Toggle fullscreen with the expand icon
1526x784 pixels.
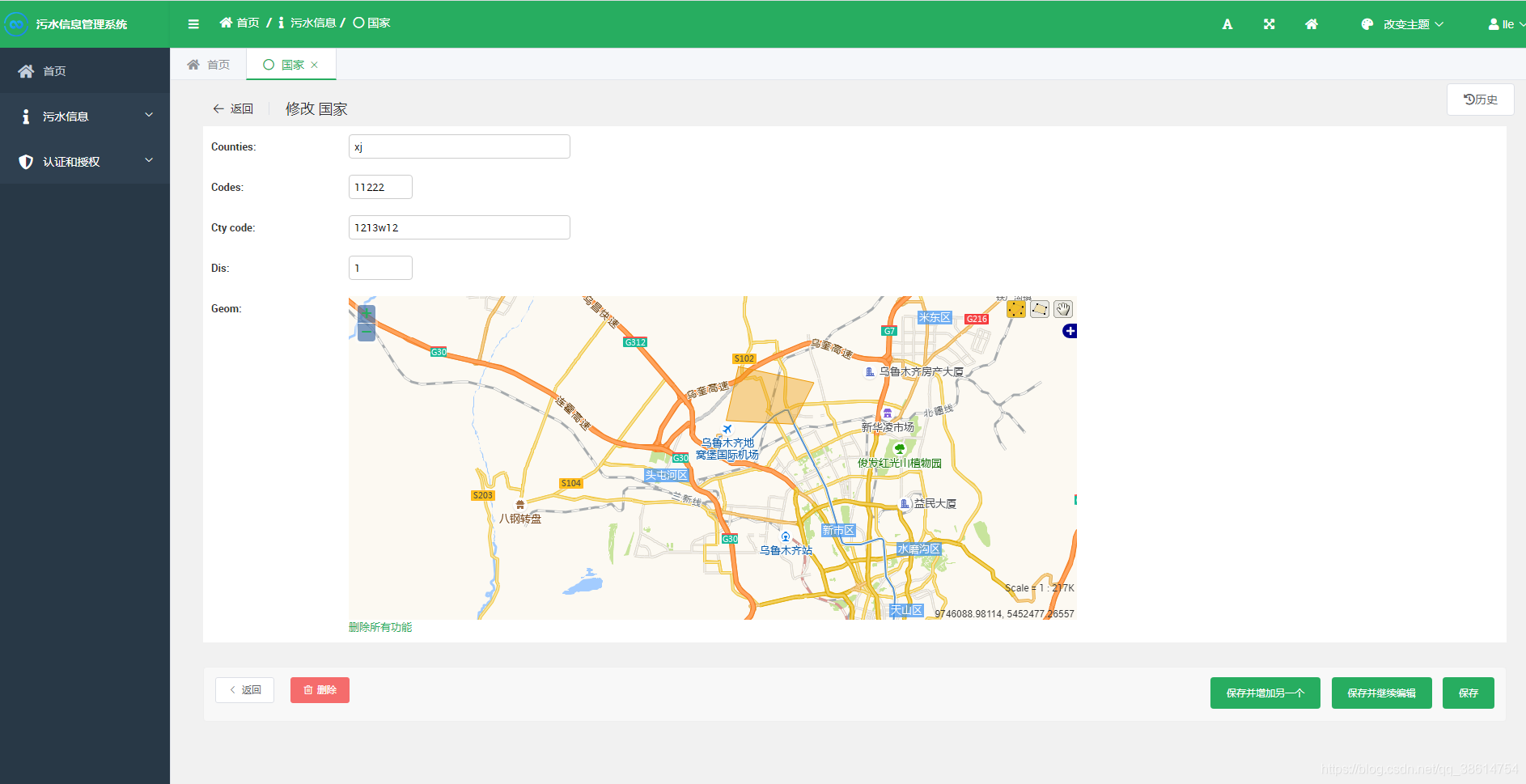[1269, 24]
